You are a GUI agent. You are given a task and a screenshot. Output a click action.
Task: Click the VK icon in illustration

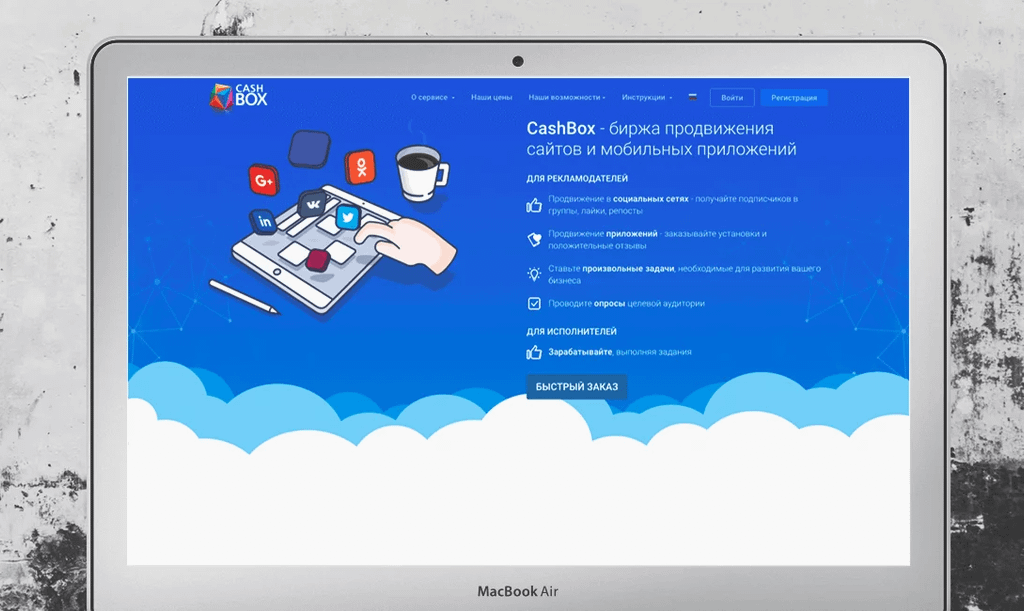click(x=313, y=204)
